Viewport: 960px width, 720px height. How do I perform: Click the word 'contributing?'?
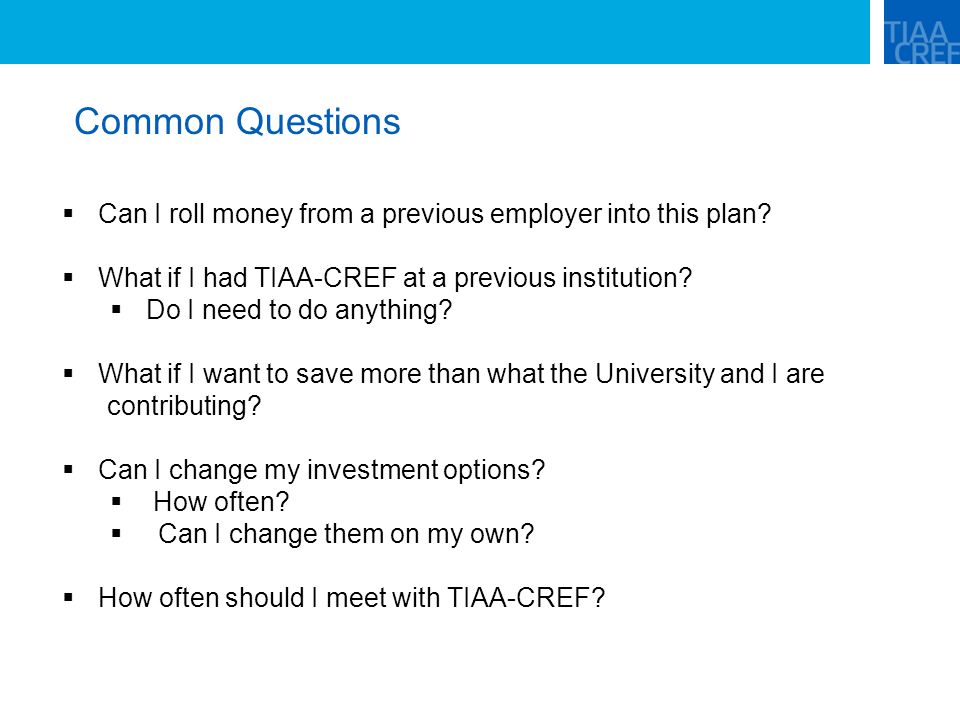184,406
